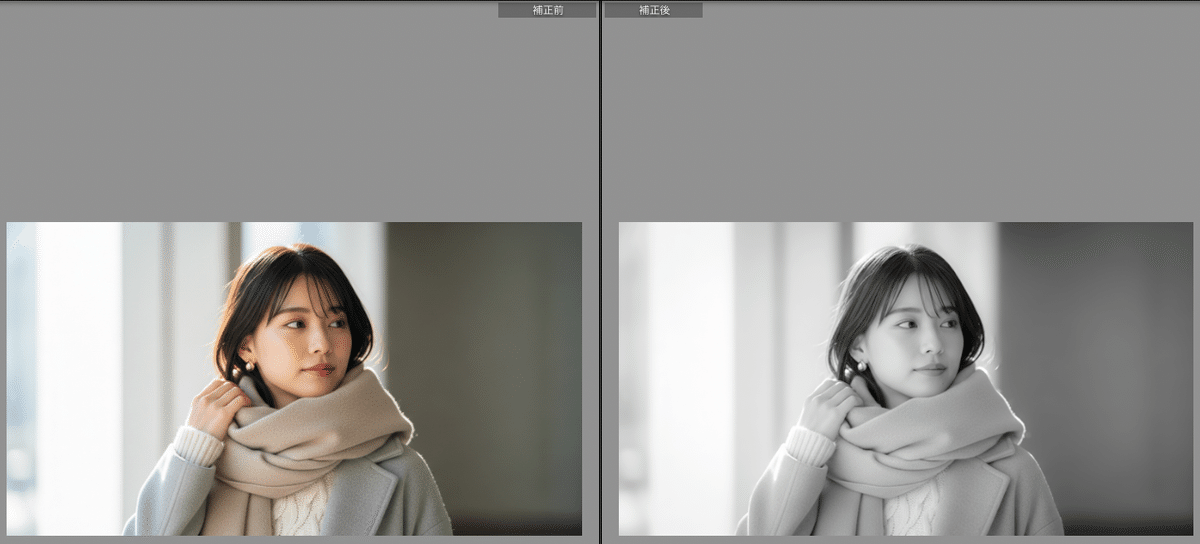Click the 補正前 (Before) label
Image resolution: width=1200 pixels, height=544 pixels.
pos(547,10)
